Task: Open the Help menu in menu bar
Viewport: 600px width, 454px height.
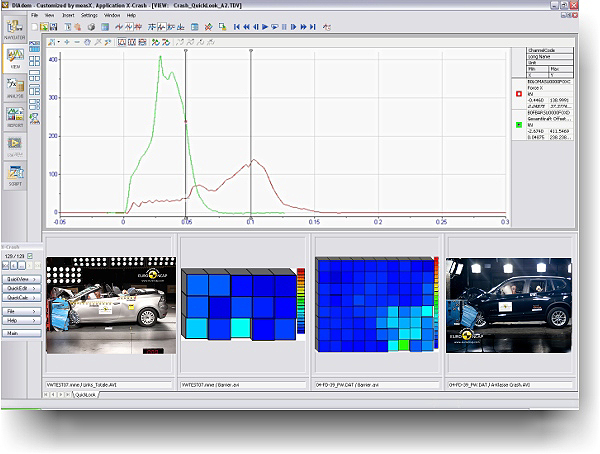Action: click(131, 15)
